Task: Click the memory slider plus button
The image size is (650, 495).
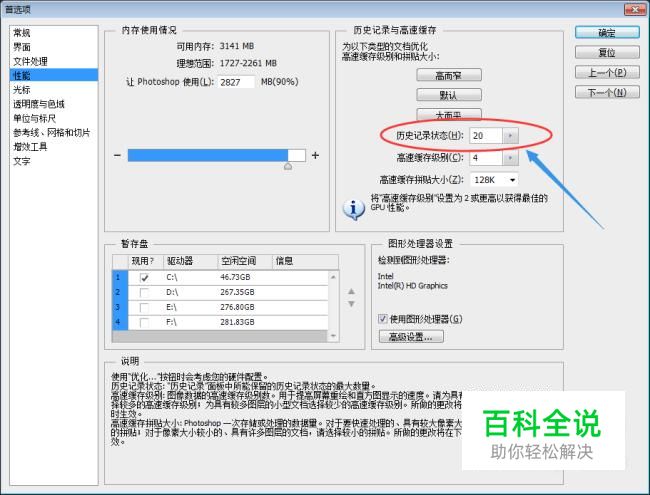Action: pyautogui.click(x=315, y=155)
